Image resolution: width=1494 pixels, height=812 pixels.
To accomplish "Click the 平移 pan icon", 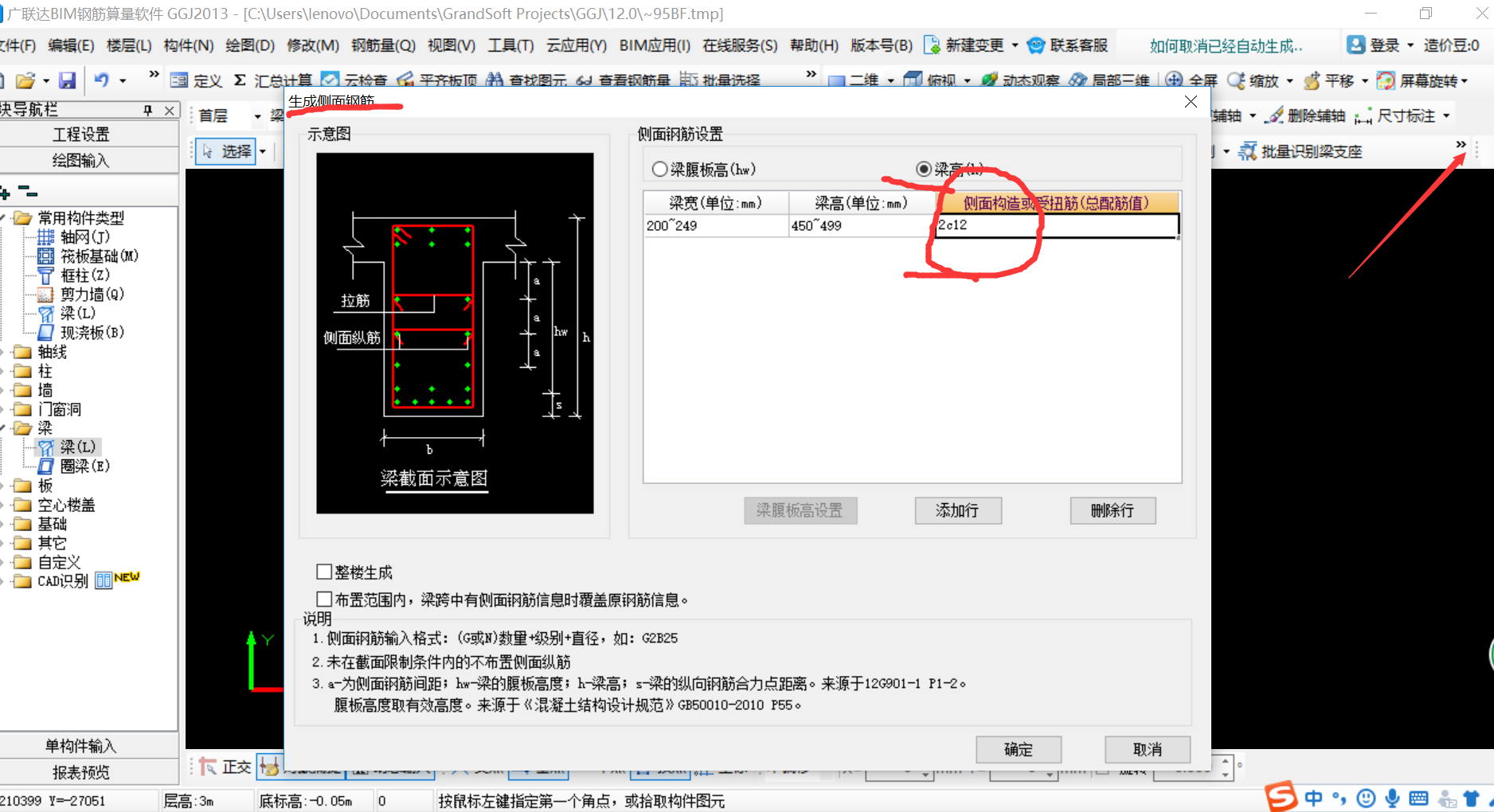I will click(1312, 80).
